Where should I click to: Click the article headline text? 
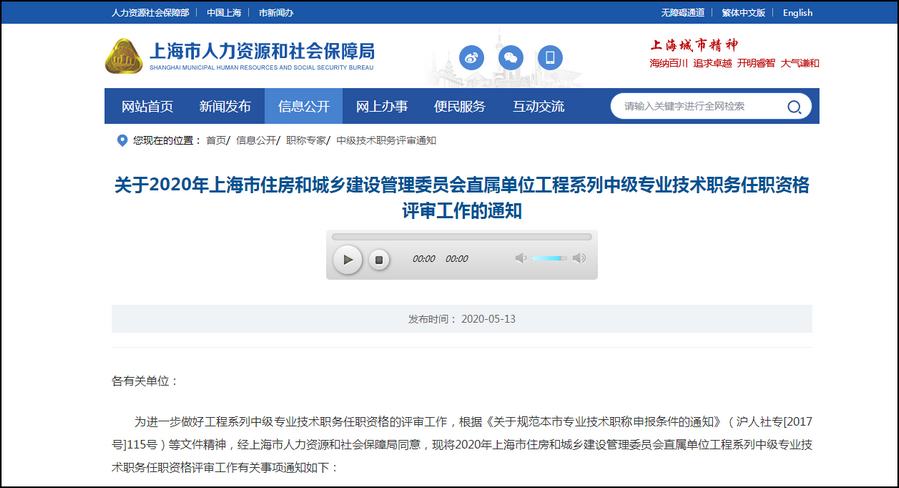click(x=462, y=198)
